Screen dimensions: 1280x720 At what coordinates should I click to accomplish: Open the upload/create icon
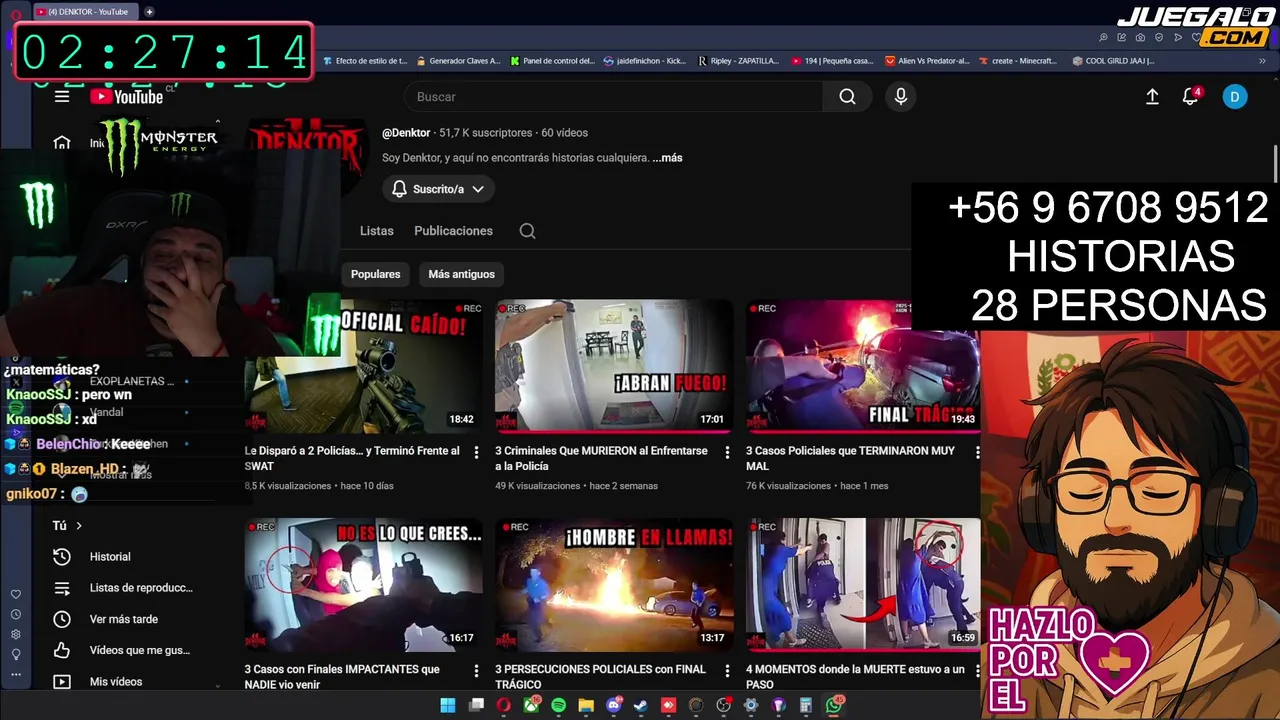[x=1152, y=96]
